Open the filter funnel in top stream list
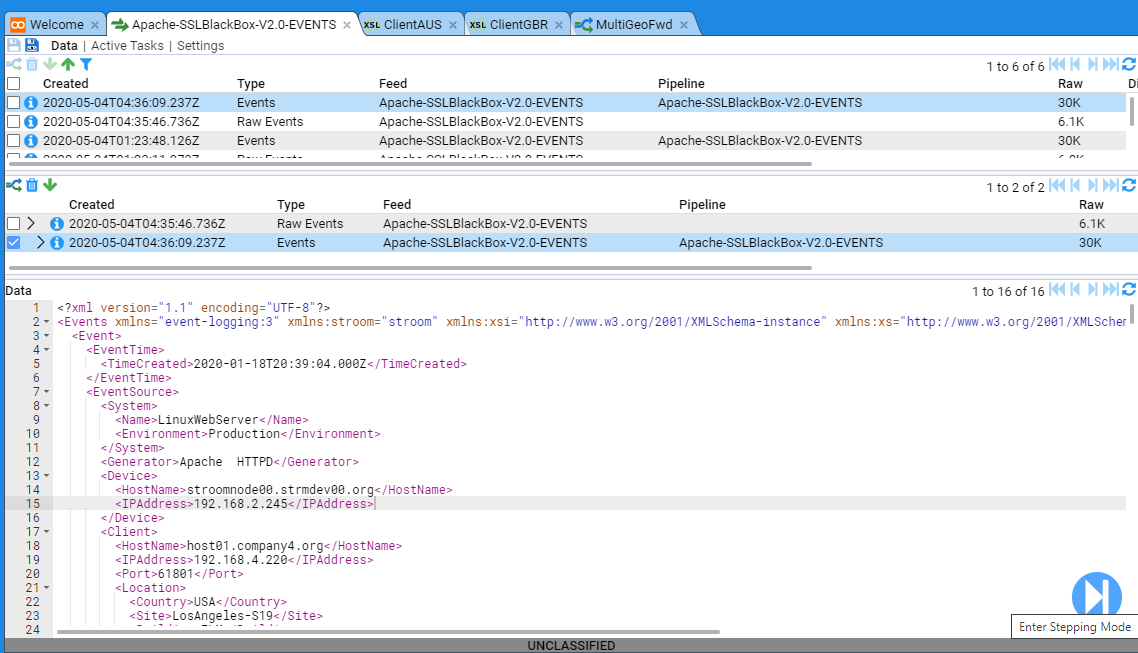Screen dimensions: 1138x653 pyautogui.click(x=86, y=65)
